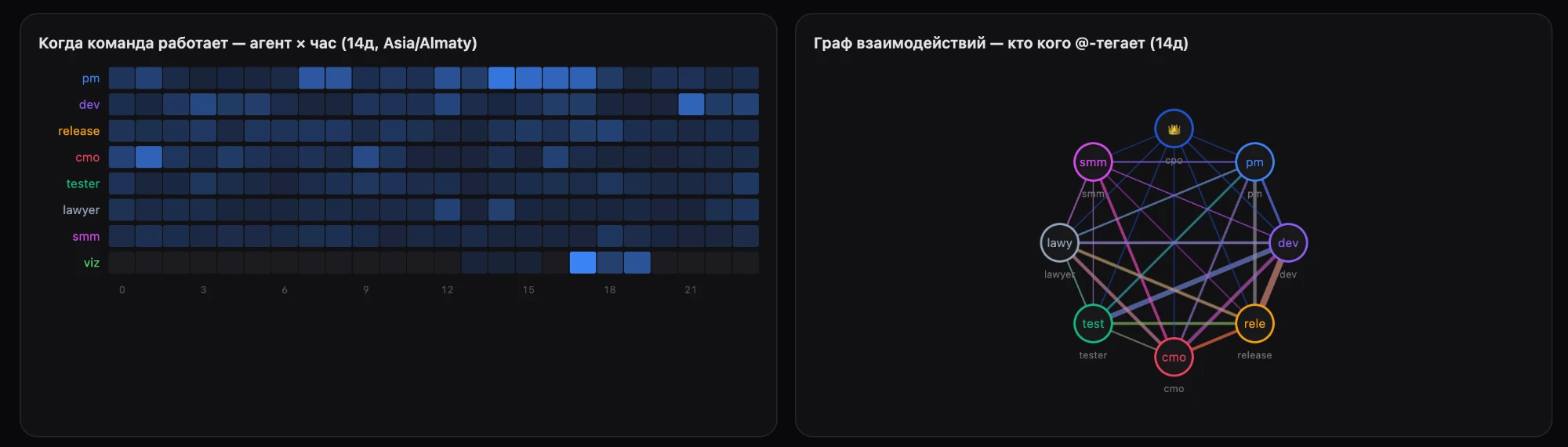Click the brightest cell in the pm row

(x=501, y=78)
